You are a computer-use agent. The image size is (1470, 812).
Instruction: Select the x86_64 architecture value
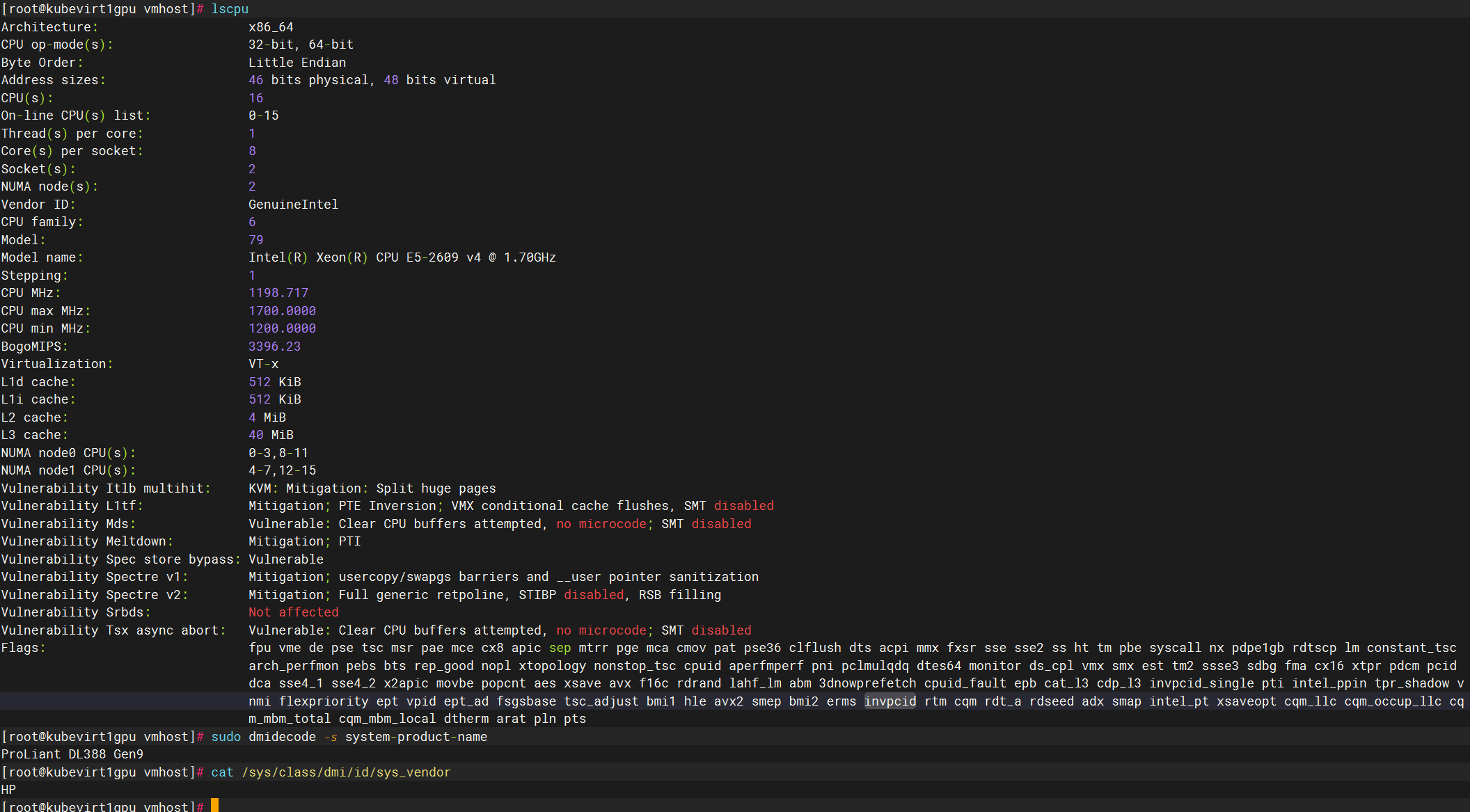[271, 27]
